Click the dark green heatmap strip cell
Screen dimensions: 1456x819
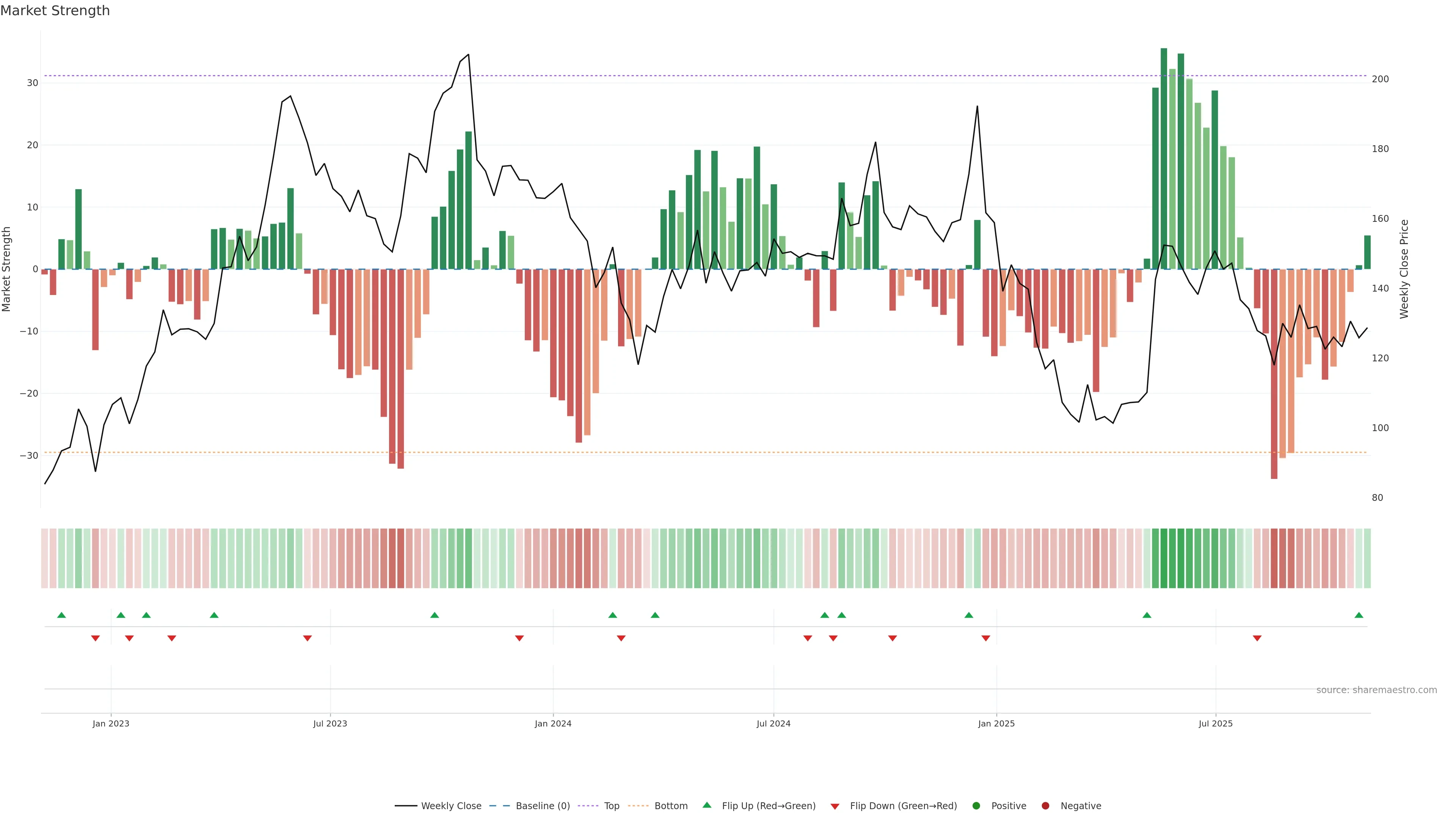[1164, 558]
